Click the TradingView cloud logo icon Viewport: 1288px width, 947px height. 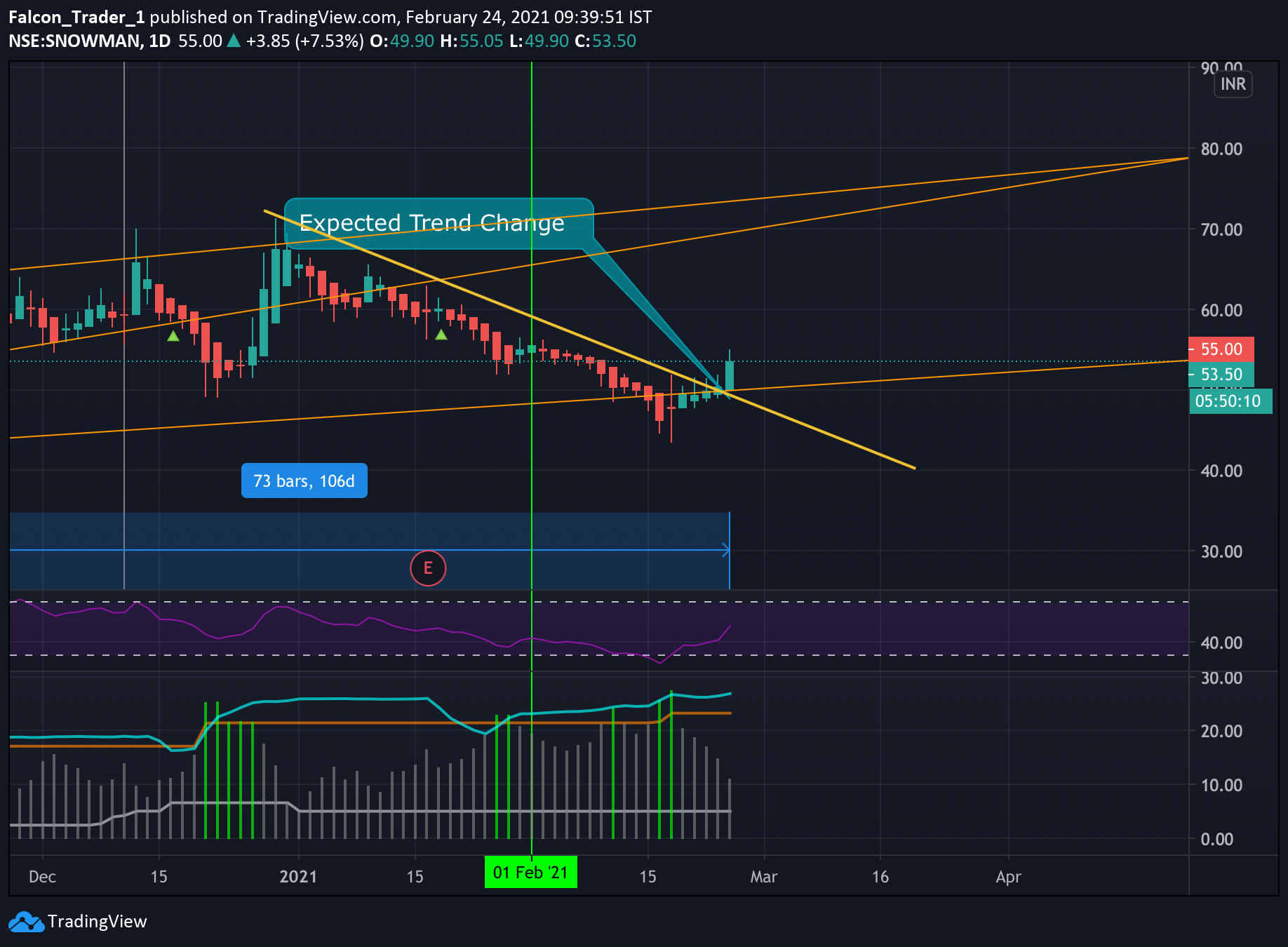(27, 922)
